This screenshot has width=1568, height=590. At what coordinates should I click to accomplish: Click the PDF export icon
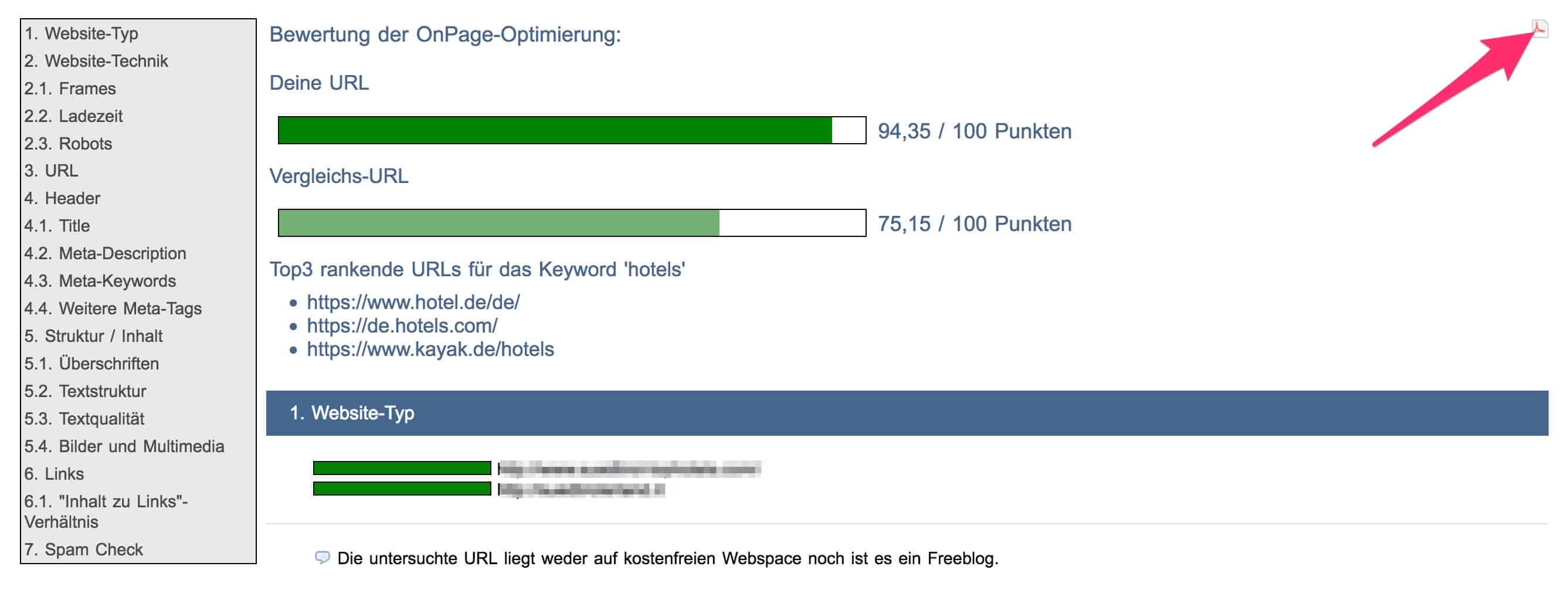1539,28
